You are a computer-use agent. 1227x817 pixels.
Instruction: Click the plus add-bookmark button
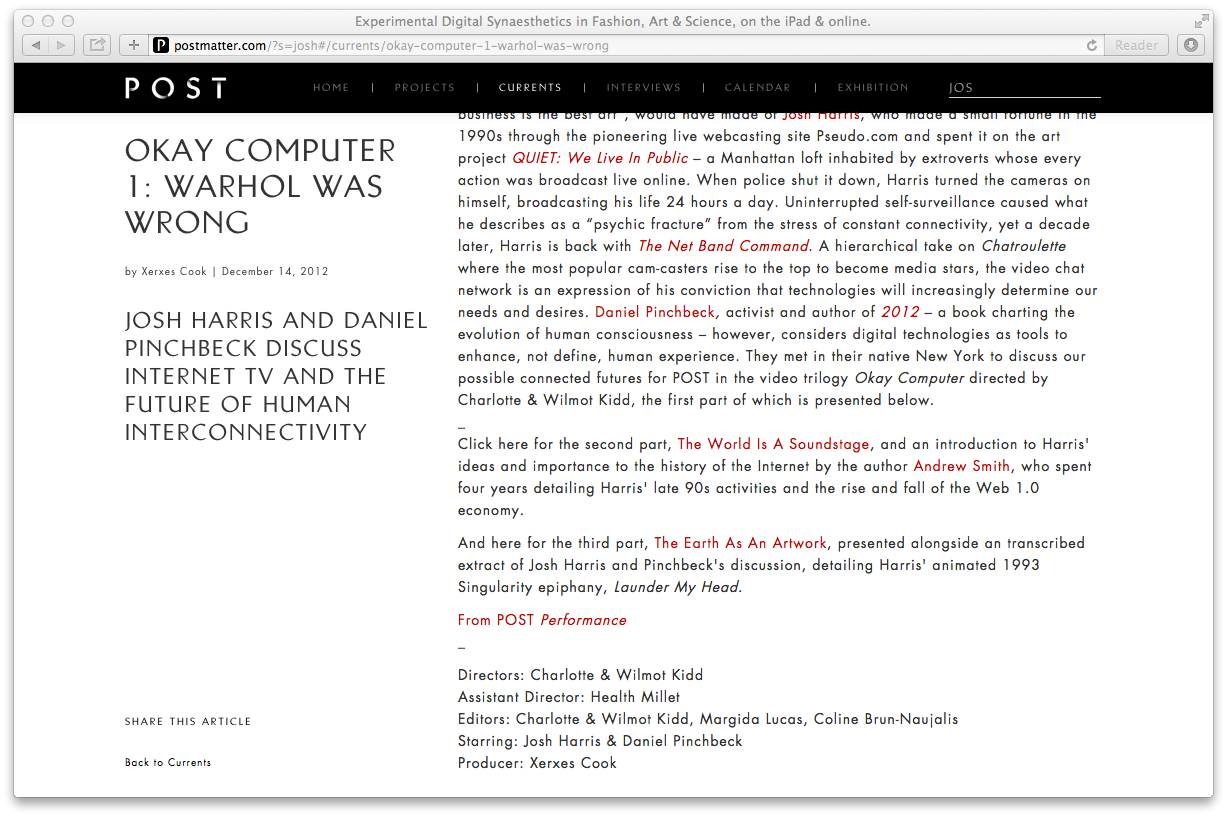click(134, 45)
